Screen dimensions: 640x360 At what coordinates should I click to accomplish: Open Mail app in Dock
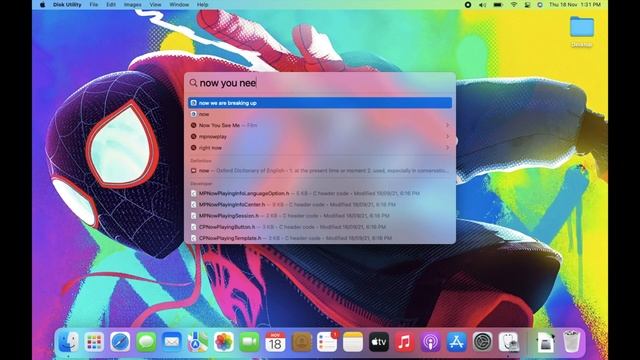pyautogui.click(x=172, y=342)
